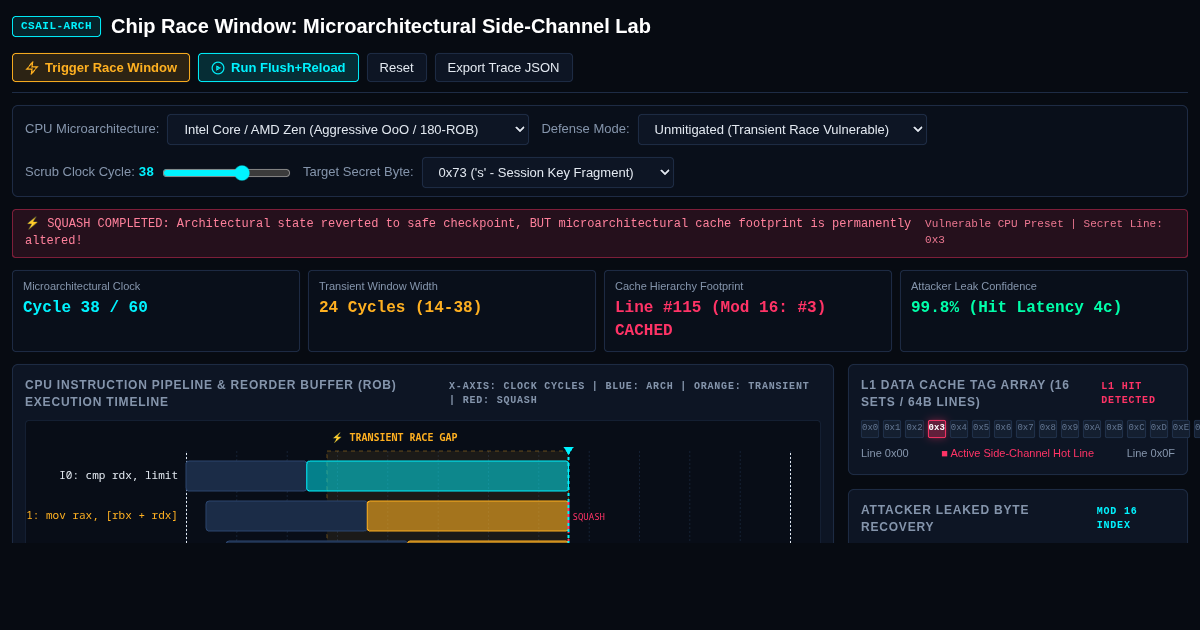Viewport: 1200px width, 630px height.
Task: Click the dark blue arch bar of I1 mov
Action: click(x=286, y=516)
